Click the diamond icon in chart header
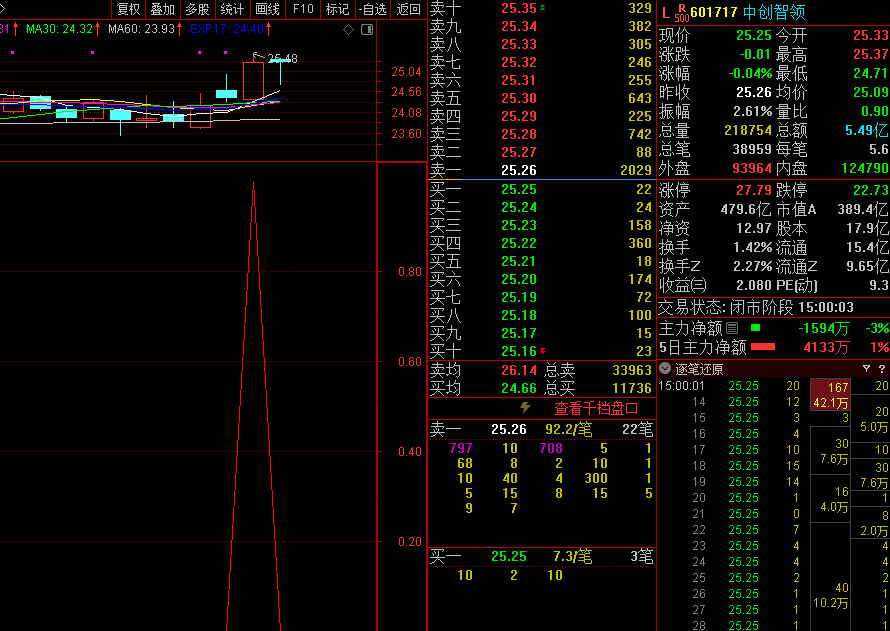Screen dimensions: 890x631 [x=348, y=29]
